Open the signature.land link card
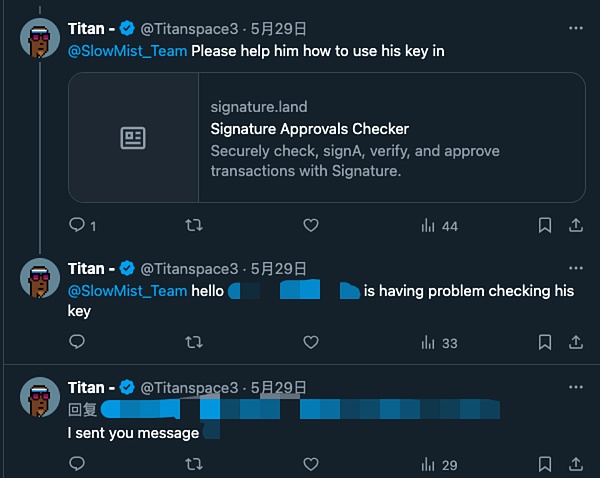Viewport: 600px width, 478px height. [x=326, y=138]
